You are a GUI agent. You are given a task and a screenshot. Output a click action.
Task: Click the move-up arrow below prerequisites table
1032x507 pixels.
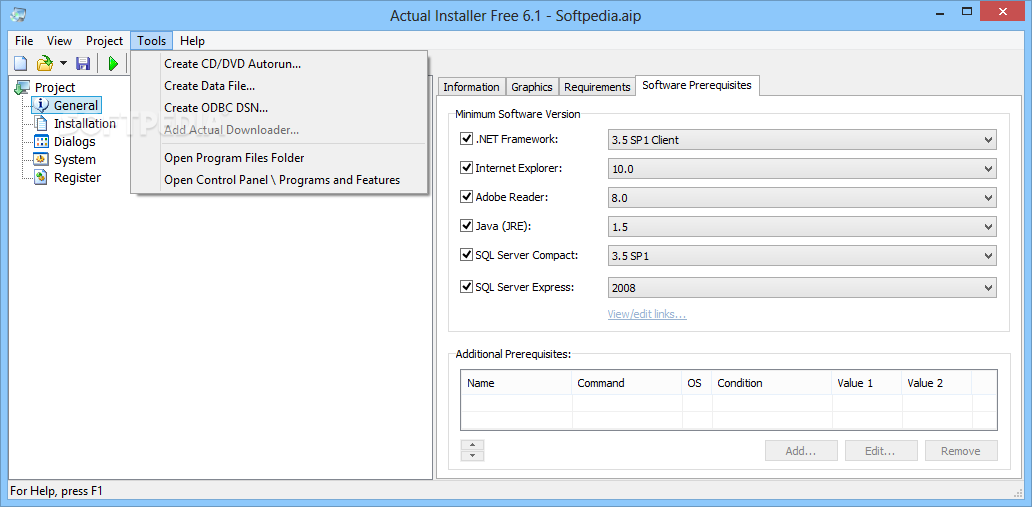tap(473, 444)
